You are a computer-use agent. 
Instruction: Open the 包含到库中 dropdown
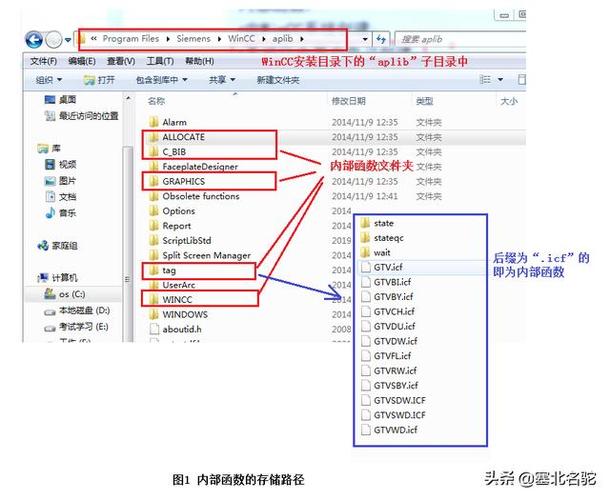[x=161, y=80]
